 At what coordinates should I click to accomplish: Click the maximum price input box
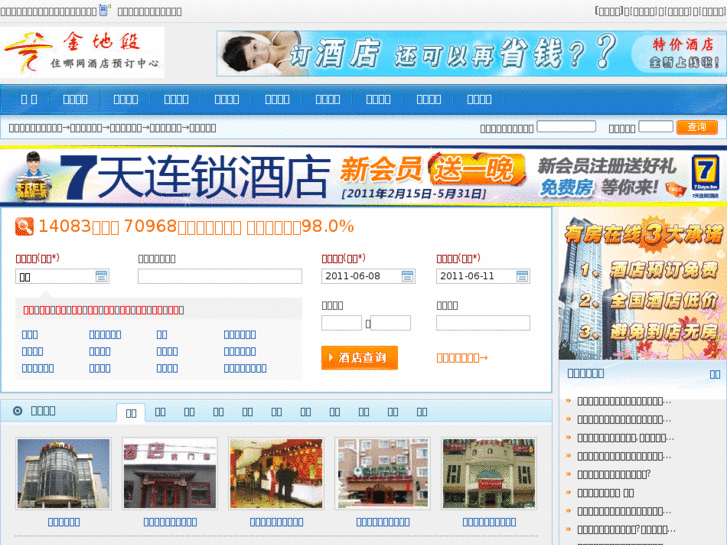(x=390, y=323)
